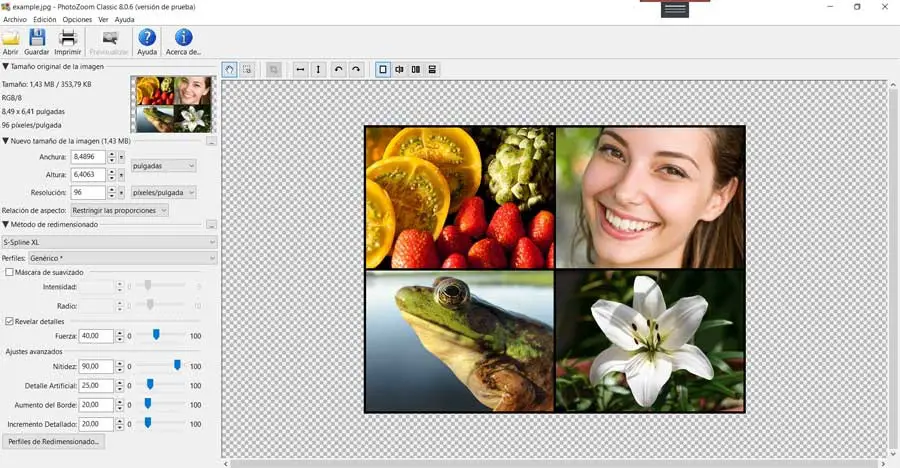Open the Perfiles Genérico dropdown
Image resolution: width=900 pixels, height=468 pixels.
click(x=123, y=258)
